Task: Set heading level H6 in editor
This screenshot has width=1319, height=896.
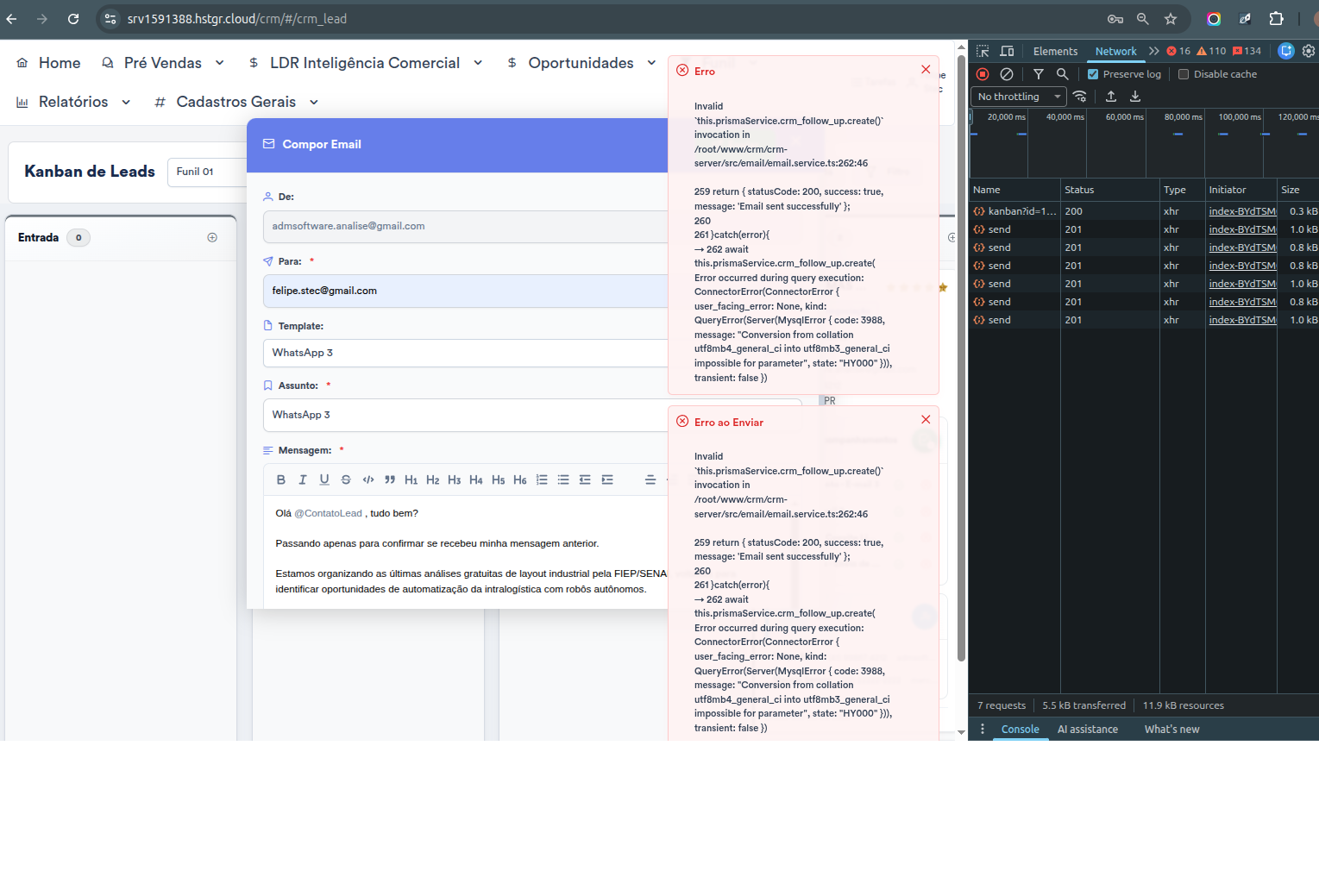Action: [520, 479]
